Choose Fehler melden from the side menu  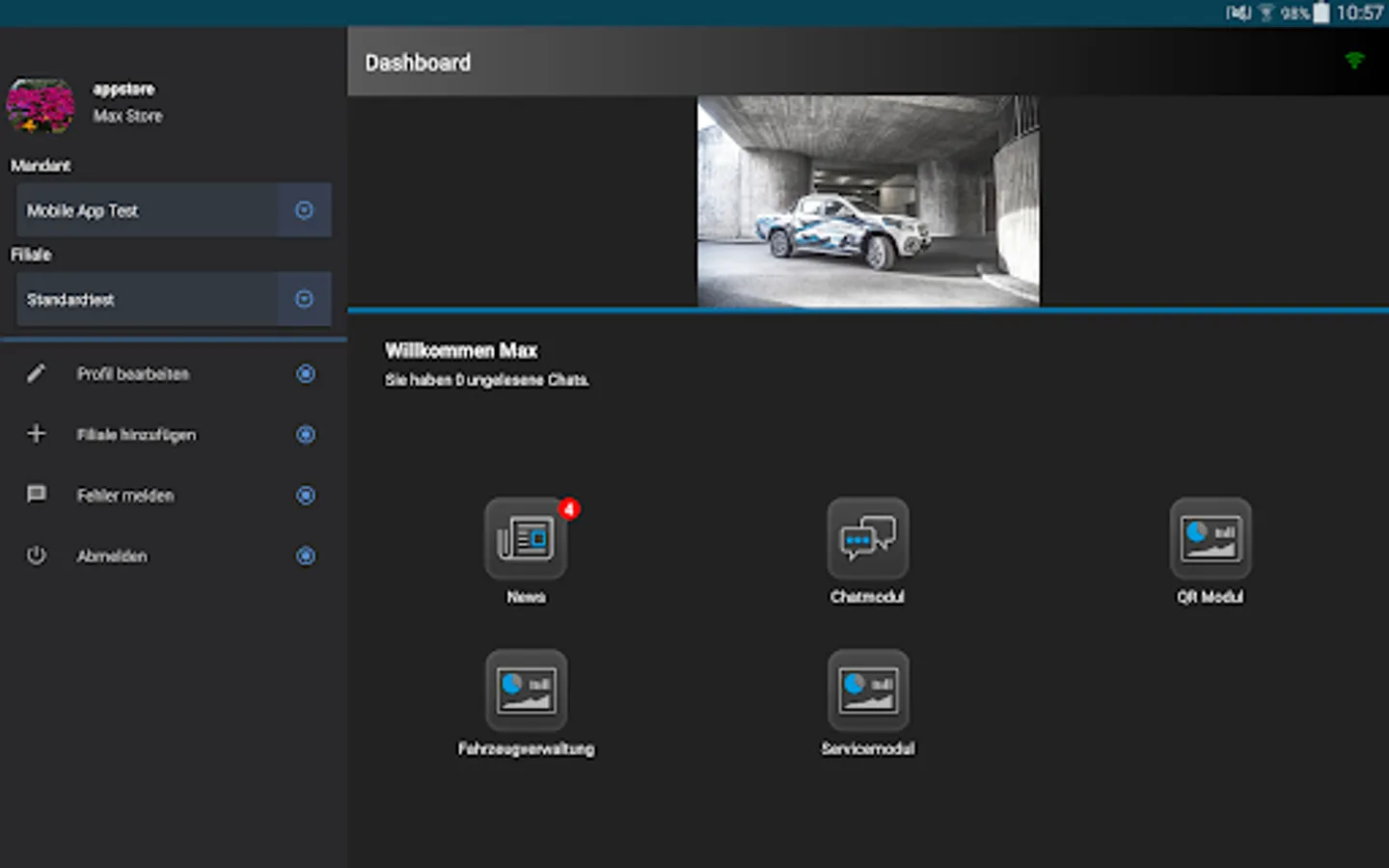pos(174,495)
